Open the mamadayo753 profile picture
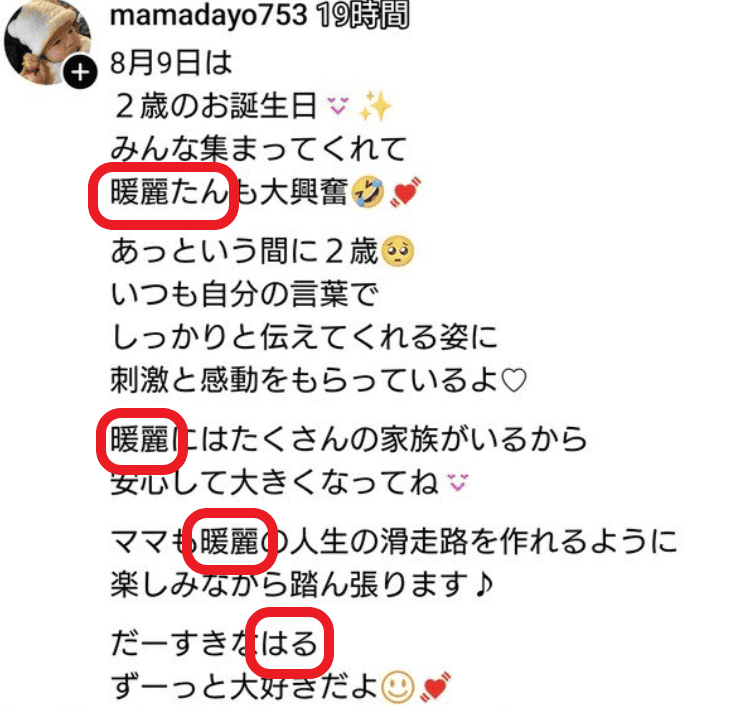The height and width of the screenshot is (707, 756). (48, 42)
